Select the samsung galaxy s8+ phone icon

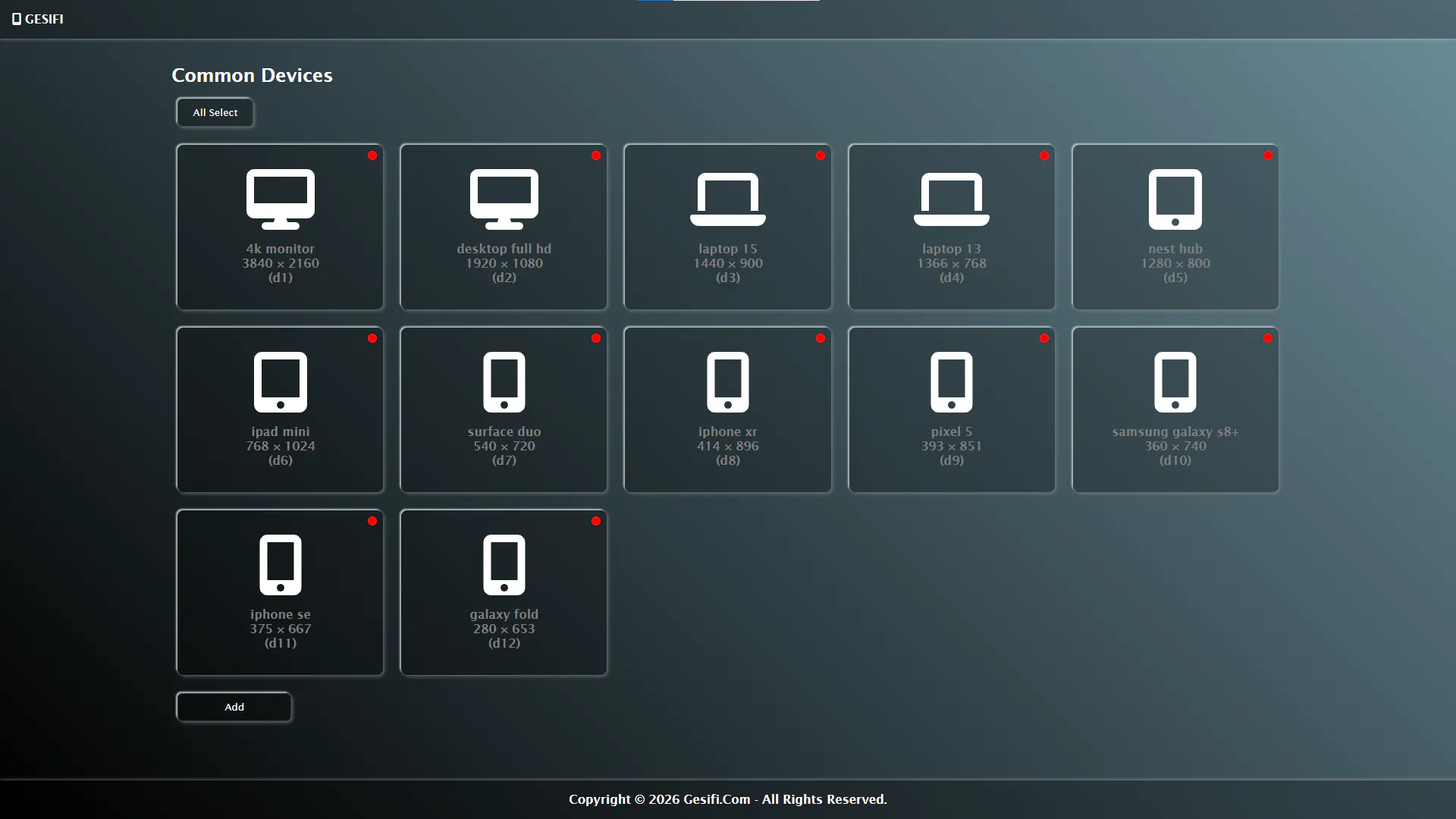[1175, 382]
